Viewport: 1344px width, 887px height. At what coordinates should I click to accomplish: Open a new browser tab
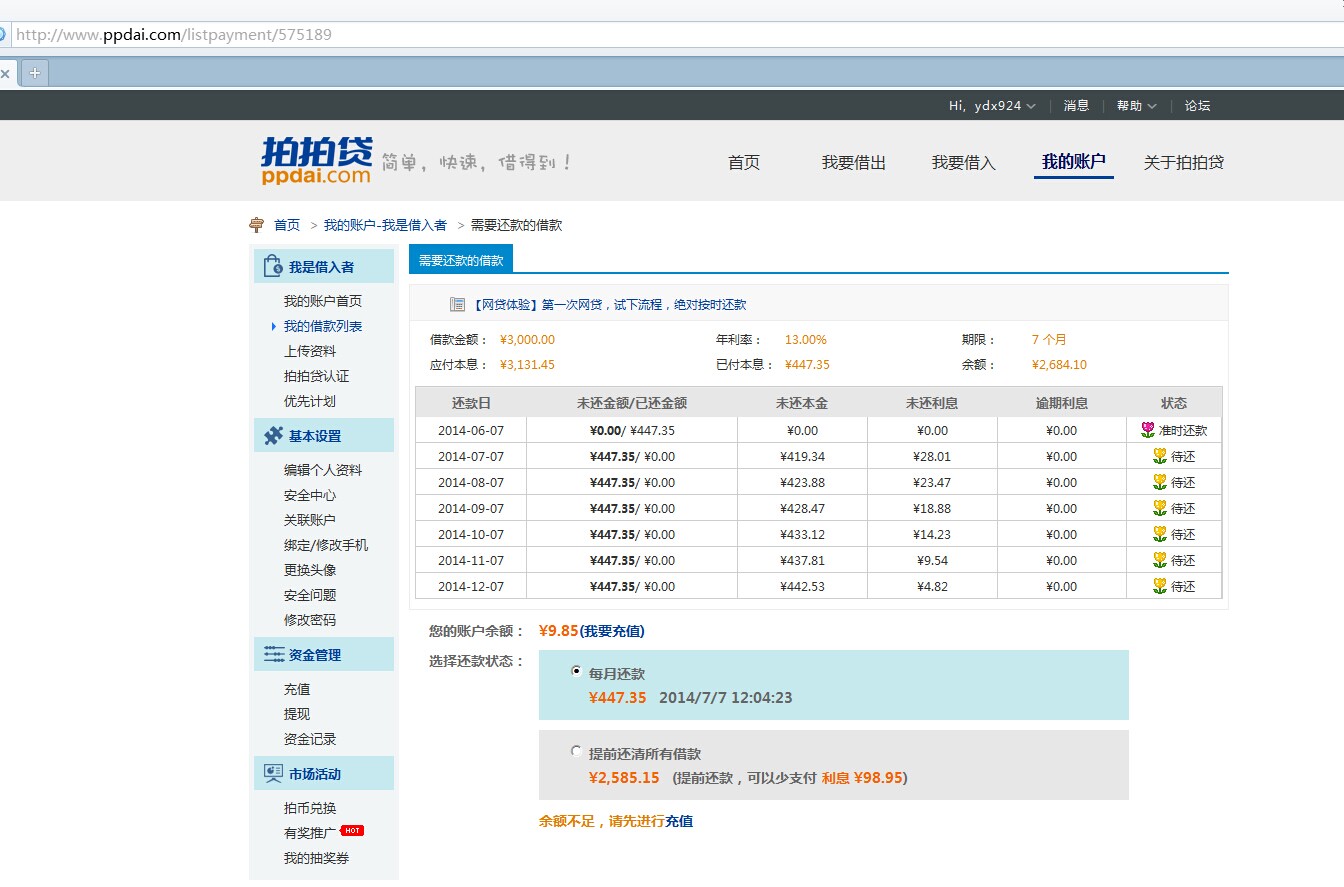tap(34, 73)
